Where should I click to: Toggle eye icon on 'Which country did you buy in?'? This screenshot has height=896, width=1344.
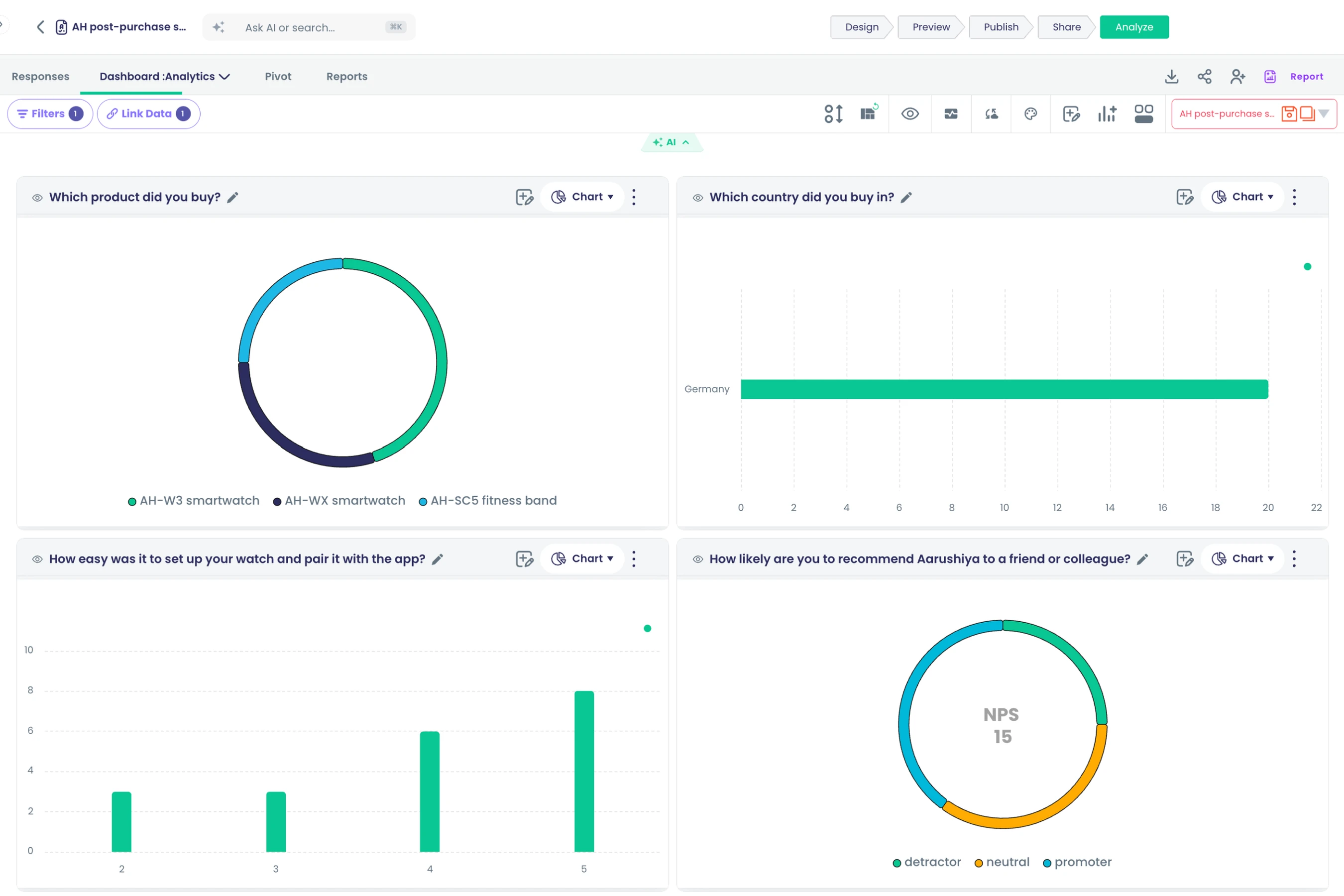coord(698,198)
